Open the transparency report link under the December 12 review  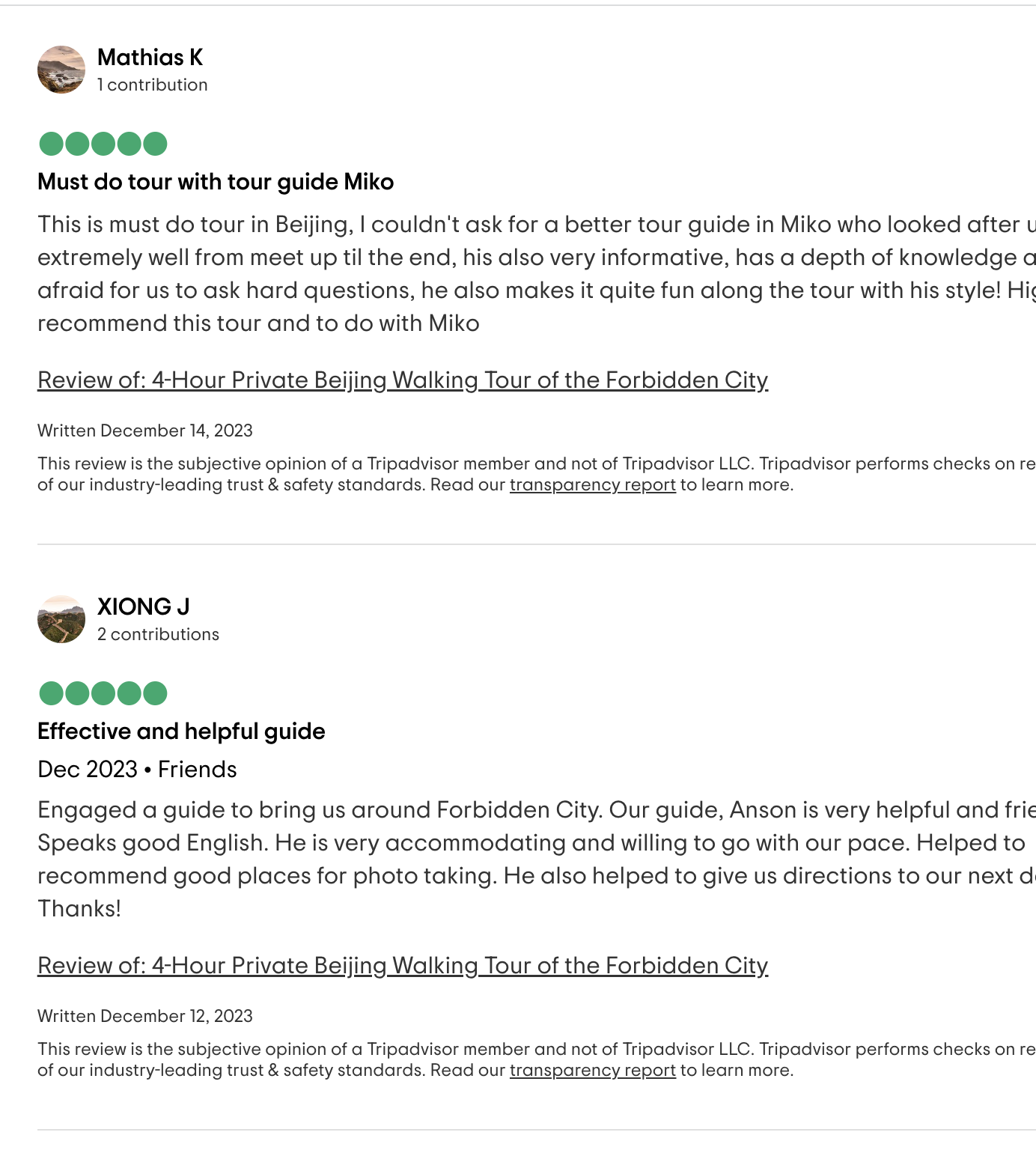(x=592, y=1071)
